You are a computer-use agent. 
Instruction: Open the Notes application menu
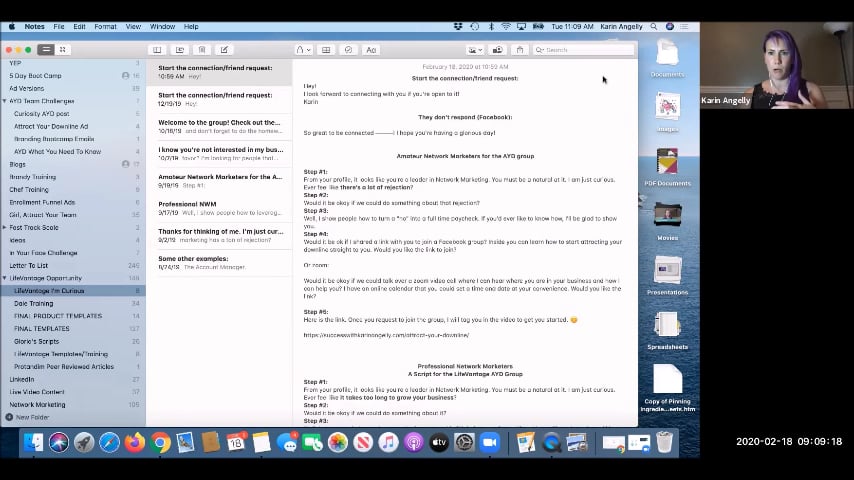point(34,26)
